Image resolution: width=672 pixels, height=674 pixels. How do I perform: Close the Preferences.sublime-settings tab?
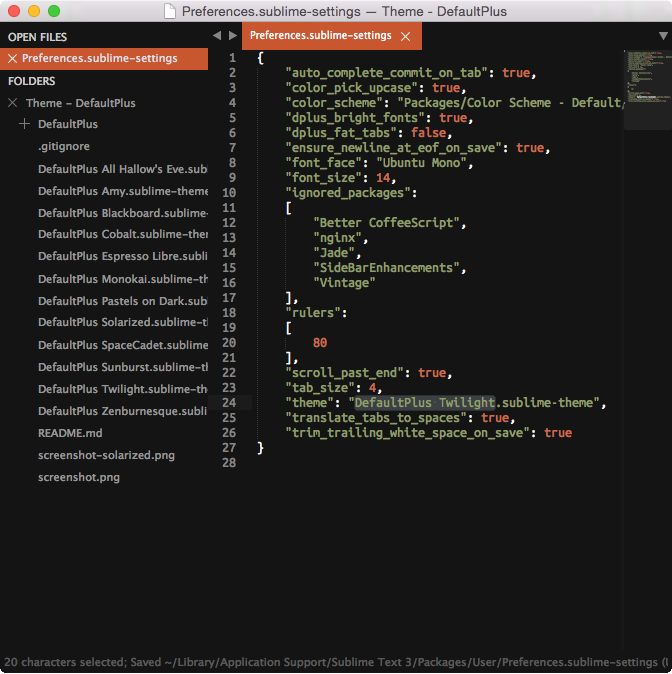coord(405,37)
